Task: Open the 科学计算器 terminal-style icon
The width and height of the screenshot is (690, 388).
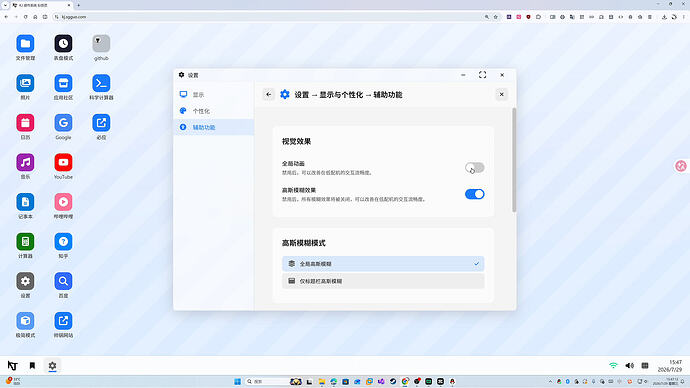Action: pos(101,84)
